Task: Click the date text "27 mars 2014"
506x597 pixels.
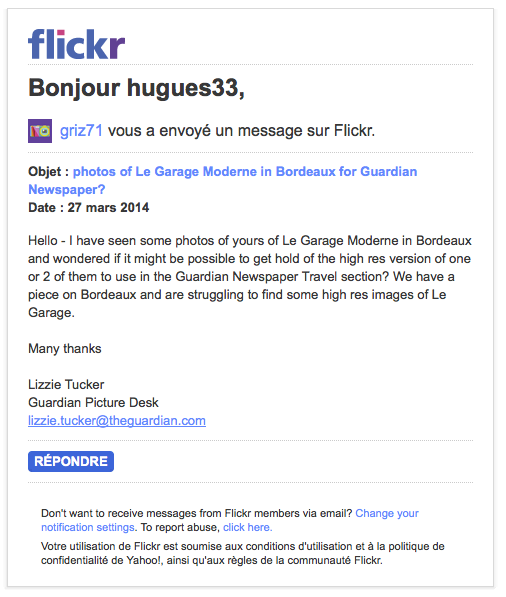Action: click(x=109, y=208)
